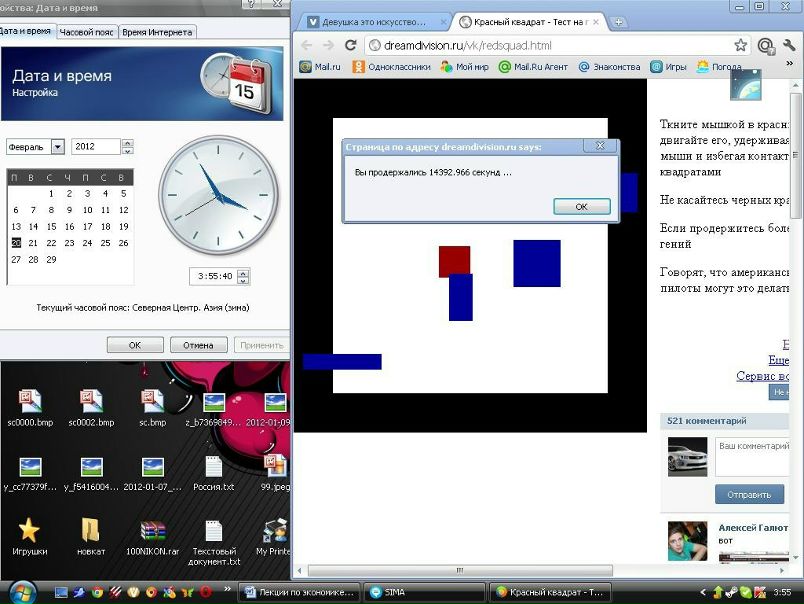Select the Девушка это искусство browser tab

point(372,21)
